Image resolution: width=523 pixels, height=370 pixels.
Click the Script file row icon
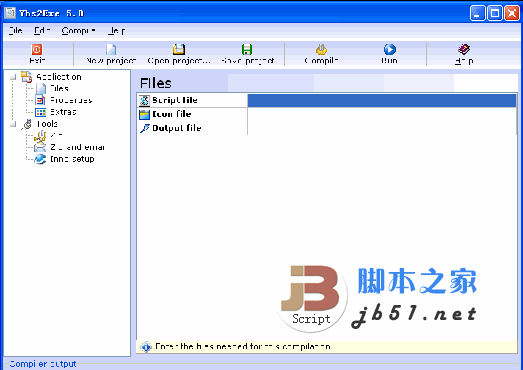pos(144,100)
